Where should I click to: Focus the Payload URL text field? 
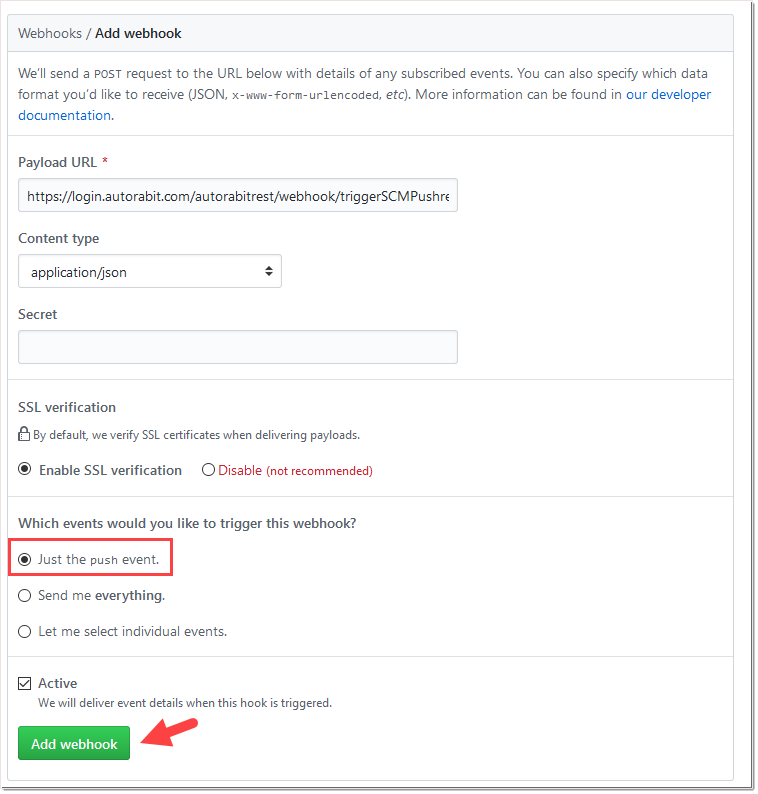pyautogui.click(x=238, y=197)
